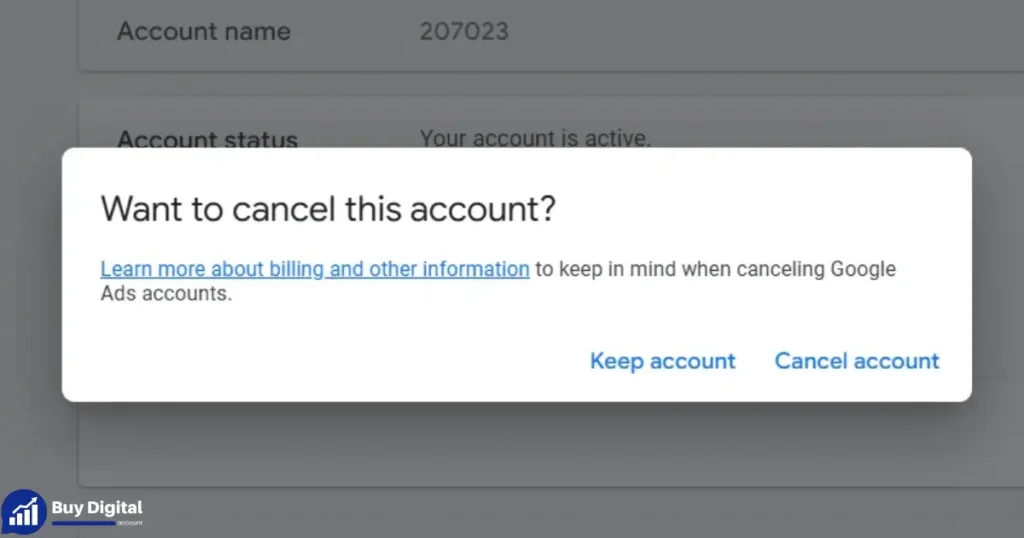This screenshot has width=1024, height=538.
Task: Click the word 'Learn' starting the blue link
Action: point(126,269)
